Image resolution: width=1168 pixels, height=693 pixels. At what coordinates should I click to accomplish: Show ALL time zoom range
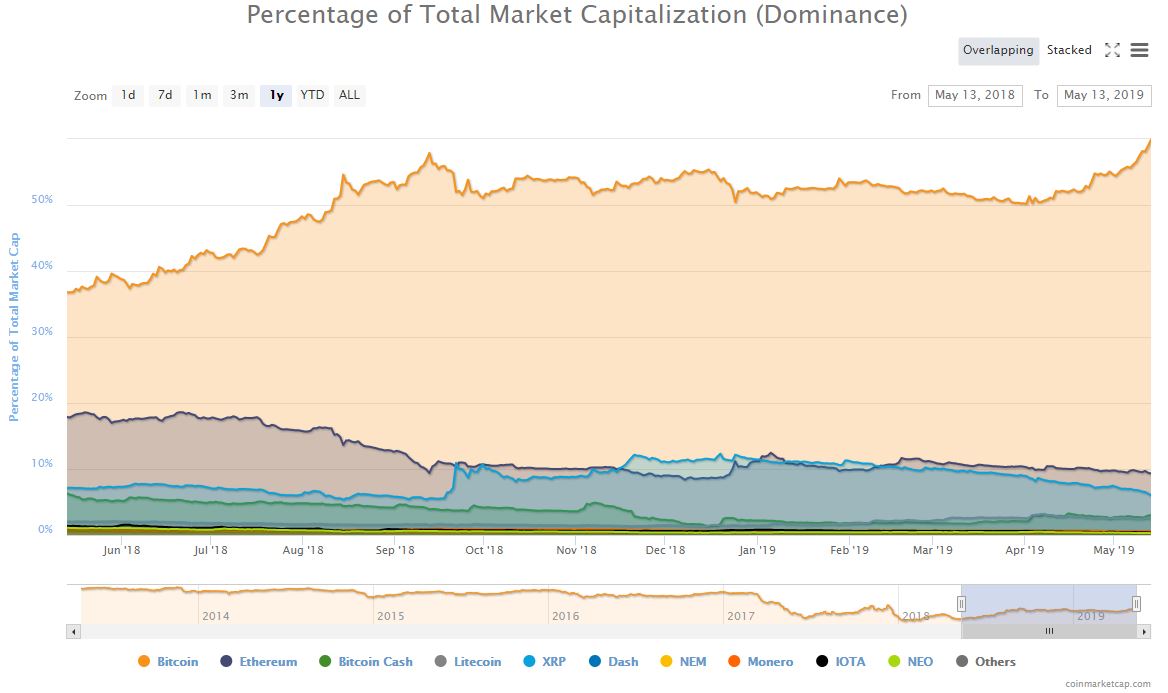(349, 96)
